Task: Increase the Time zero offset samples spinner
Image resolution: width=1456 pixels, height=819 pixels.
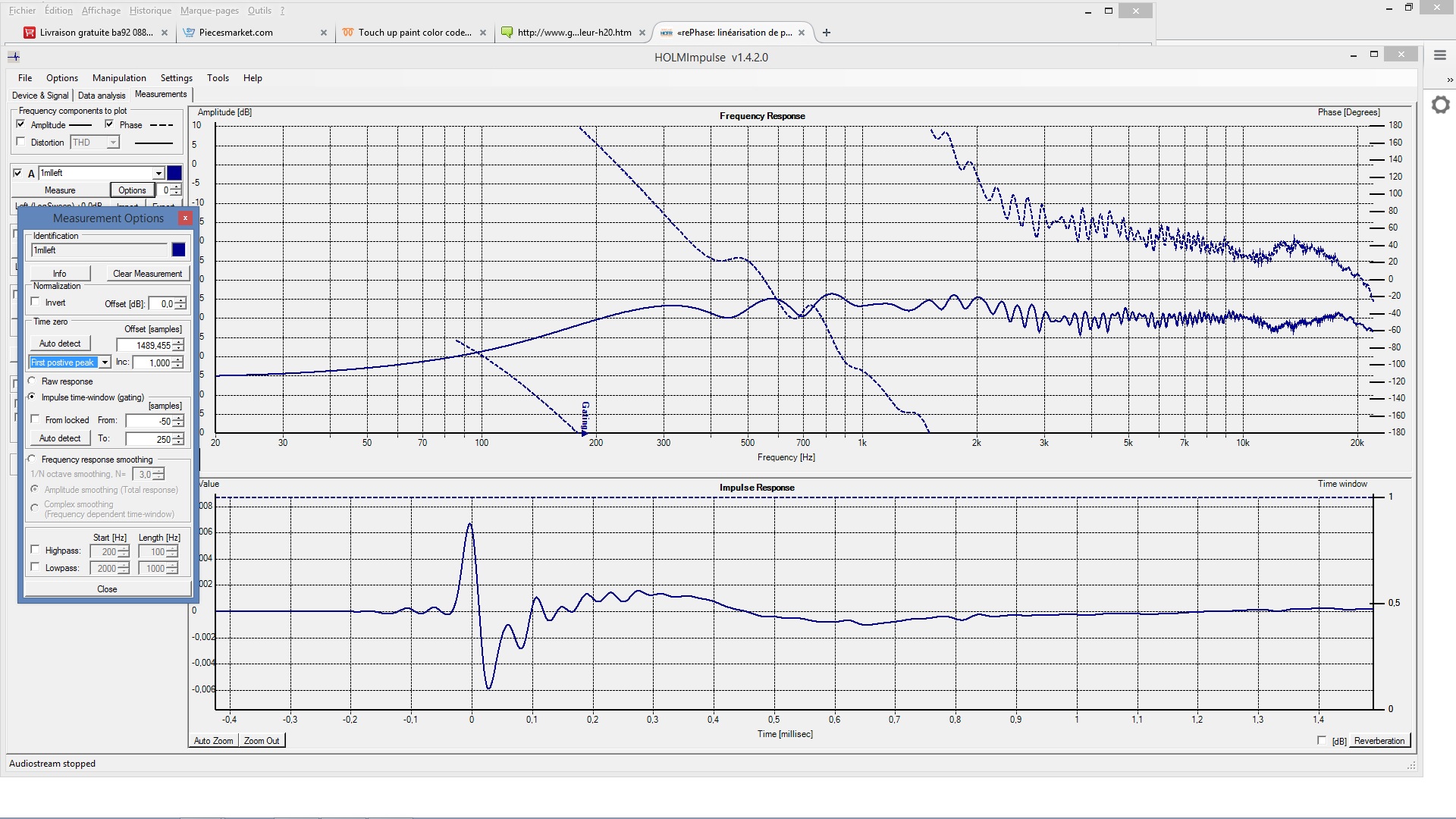Action: [x=178, y=342]
